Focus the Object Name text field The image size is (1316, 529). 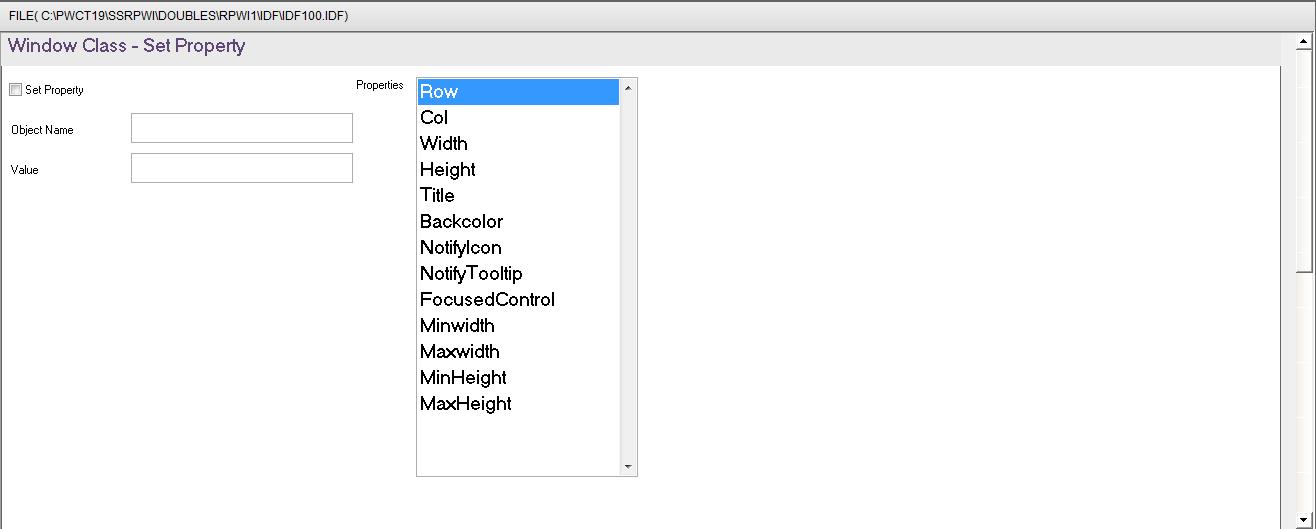coord(242,128)
